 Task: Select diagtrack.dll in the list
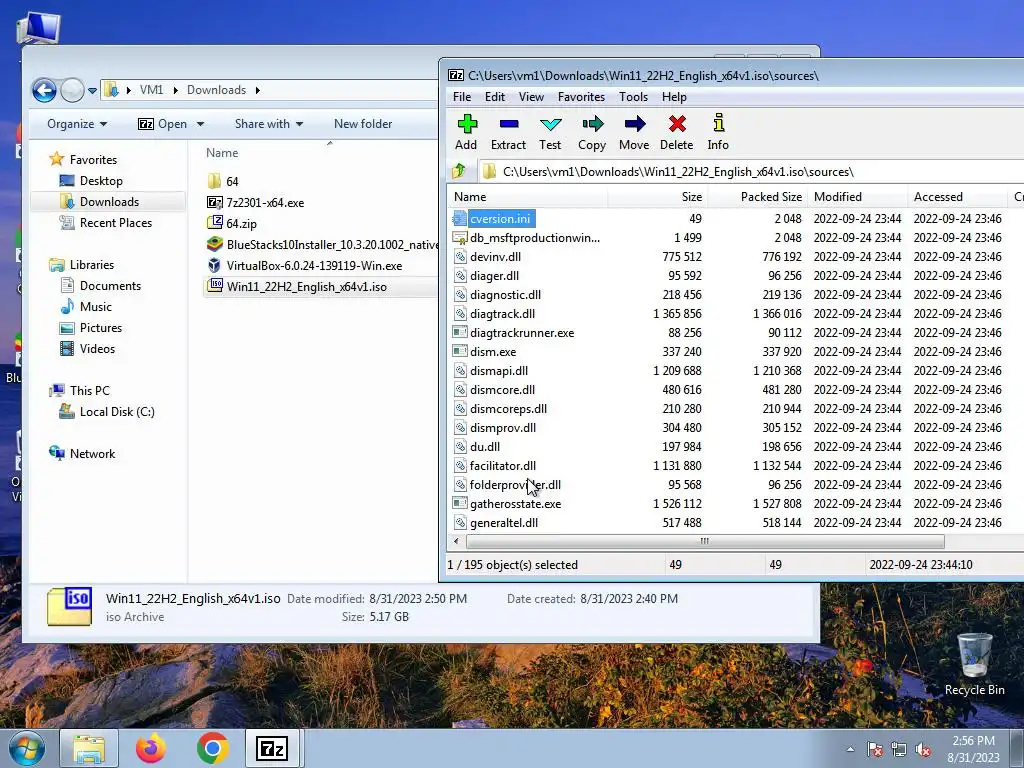pyautogui.click(x=502, y=313)
